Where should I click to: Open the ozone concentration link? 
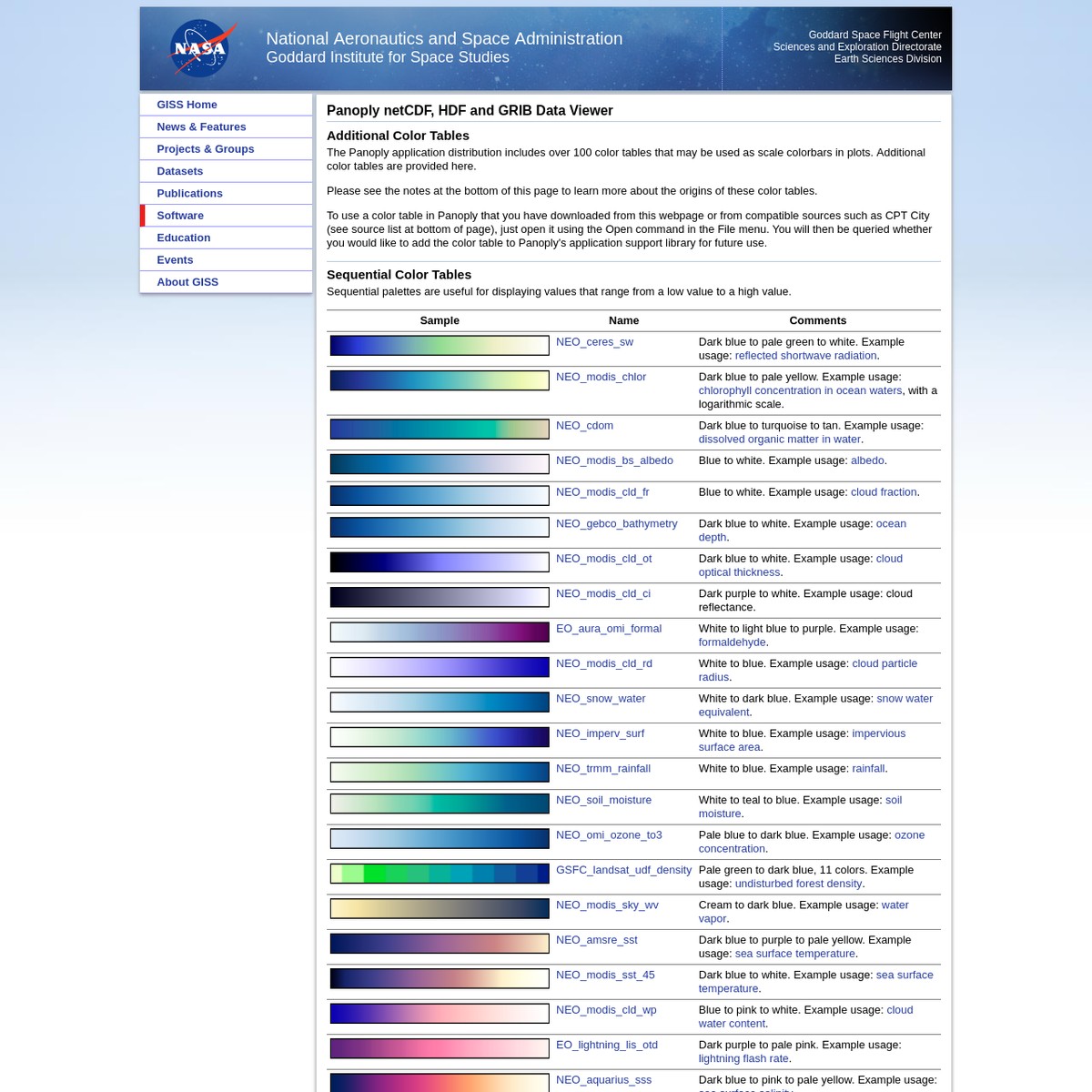coord(812,842)
